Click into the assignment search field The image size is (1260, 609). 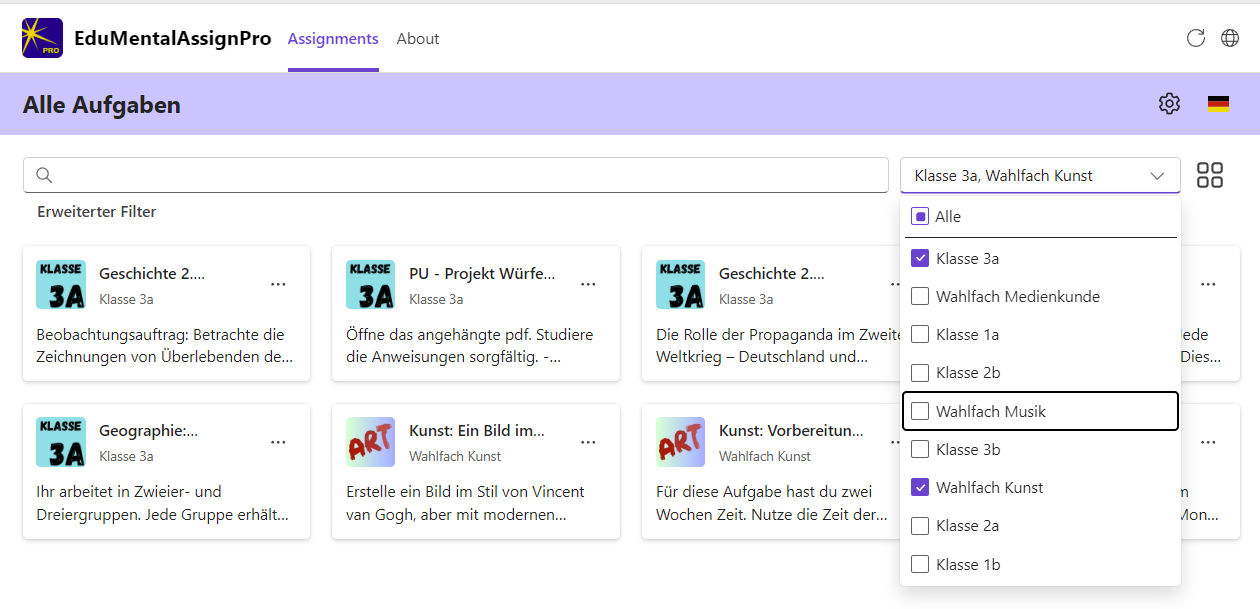coord(470,176)
